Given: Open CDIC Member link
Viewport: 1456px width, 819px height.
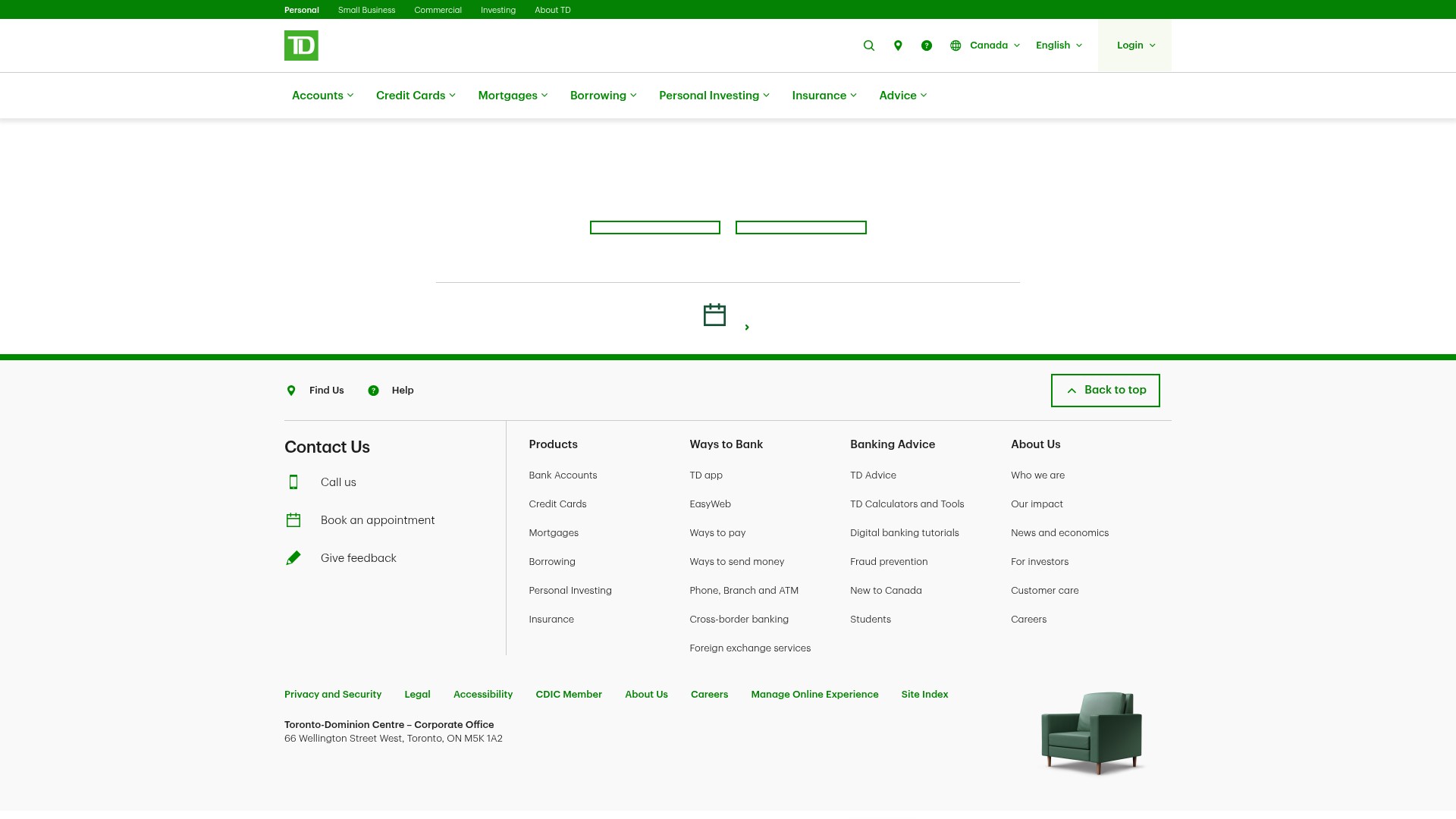Looking at the screenshot, I should 569,695.
